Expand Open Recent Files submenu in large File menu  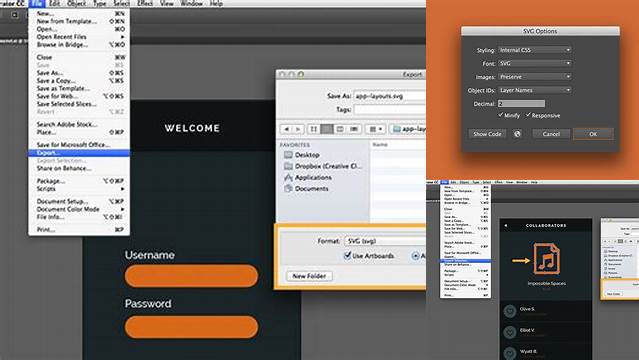coord(79,37)
